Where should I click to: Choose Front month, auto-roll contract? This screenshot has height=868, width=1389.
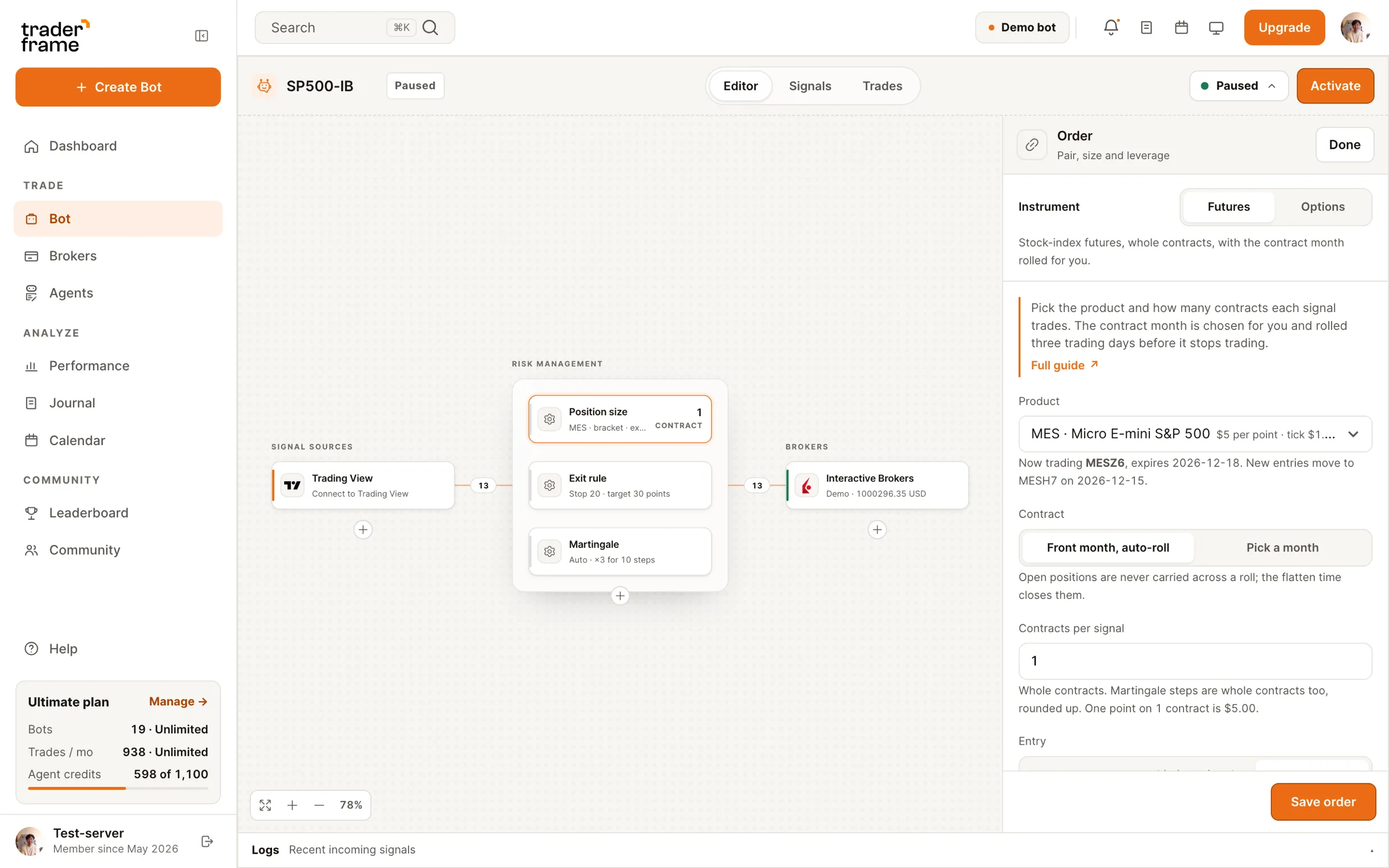(1108, 547)
